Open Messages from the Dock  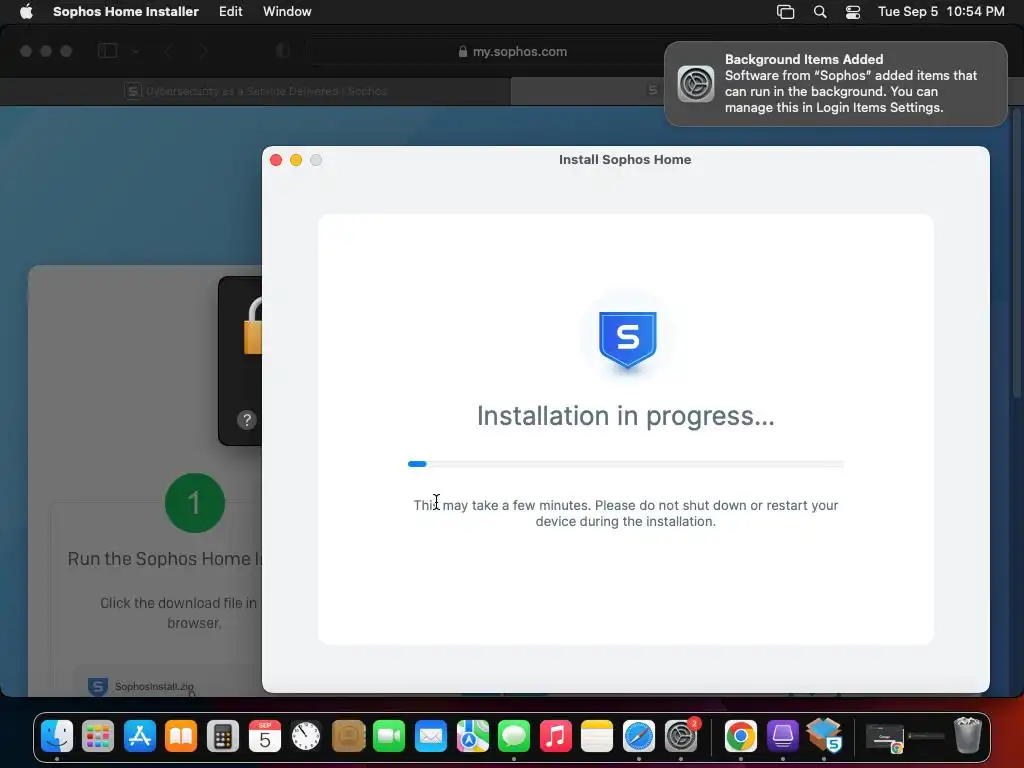pyautogui.click(x=514, y=736)
